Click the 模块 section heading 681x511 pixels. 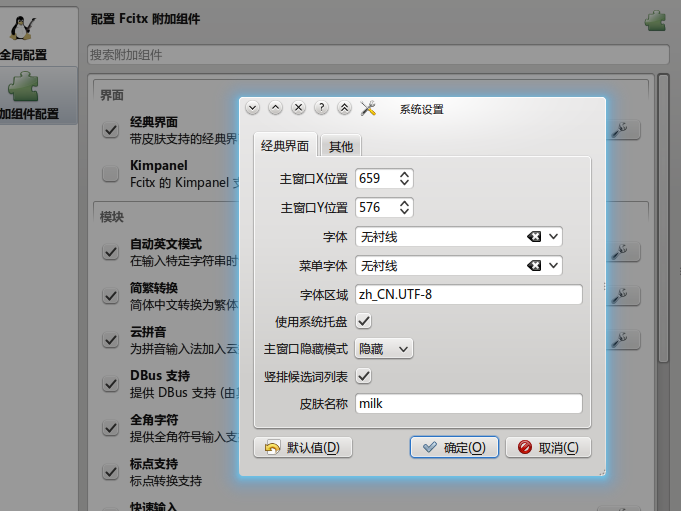point(112,217)
